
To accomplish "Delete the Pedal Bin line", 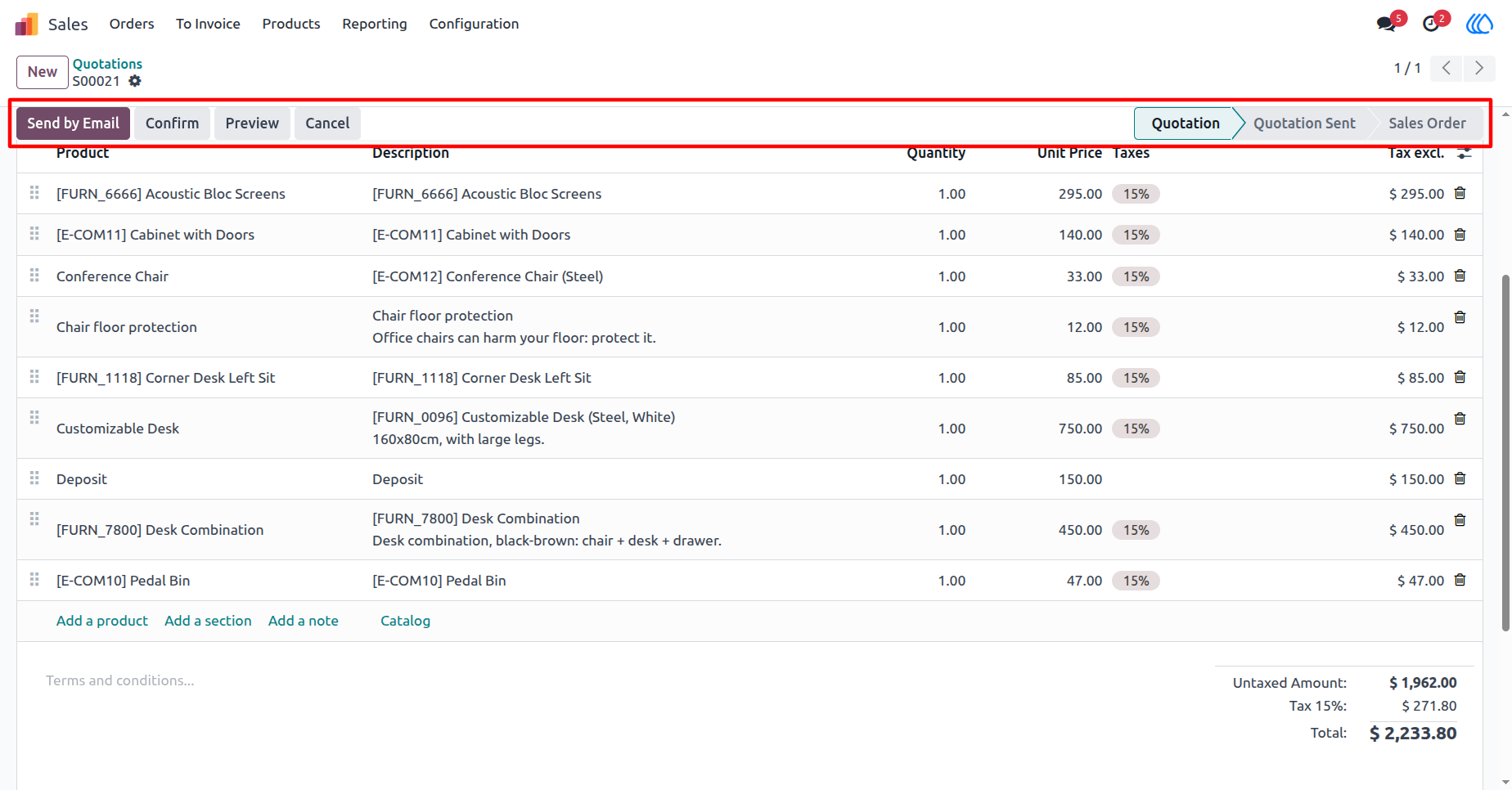I will tap(1460, 580).
